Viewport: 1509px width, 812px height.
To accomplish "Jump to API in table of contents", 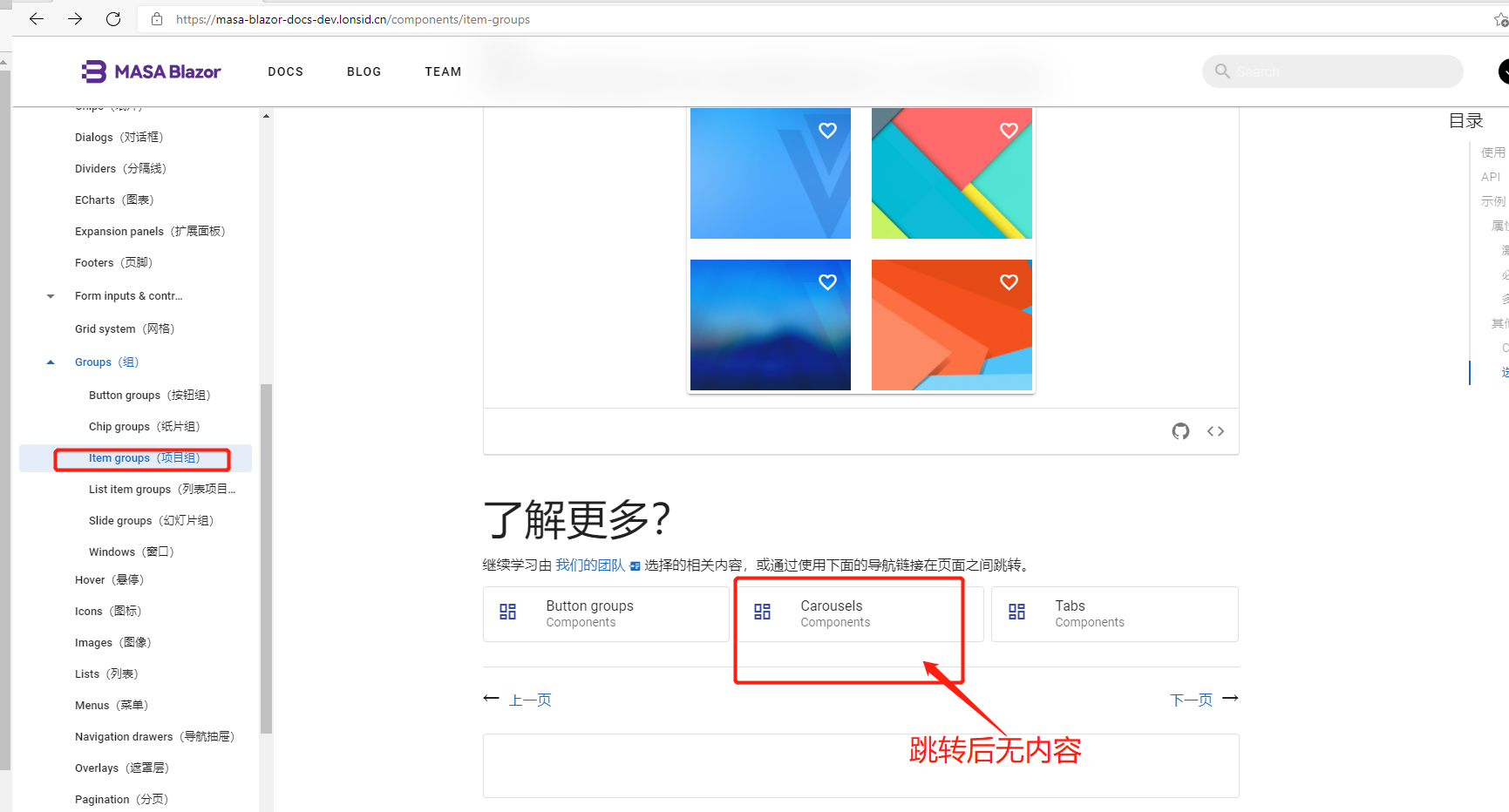I will click(1491, 177).
